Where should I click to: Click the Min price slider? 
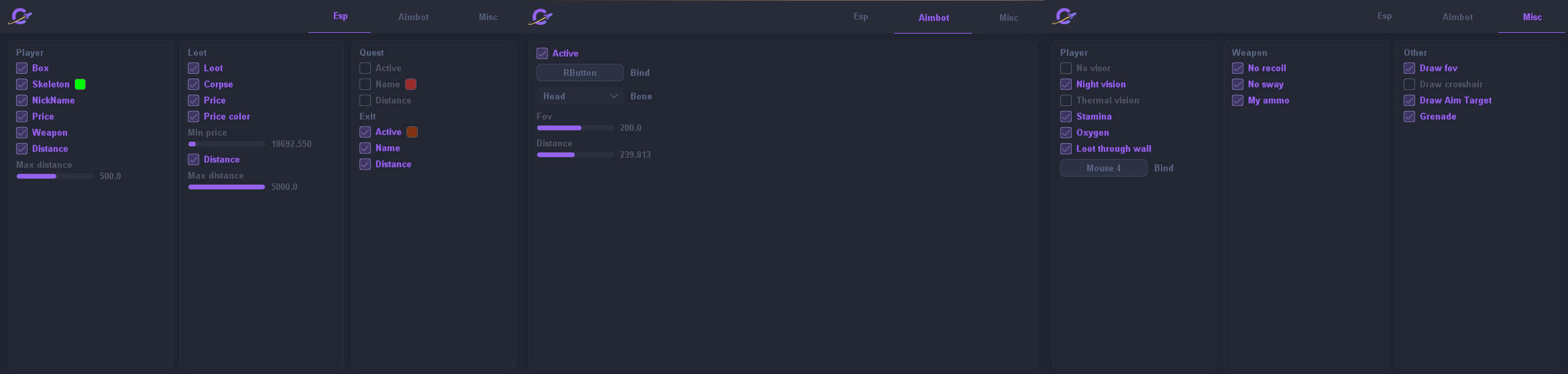[x=227, y=144]
